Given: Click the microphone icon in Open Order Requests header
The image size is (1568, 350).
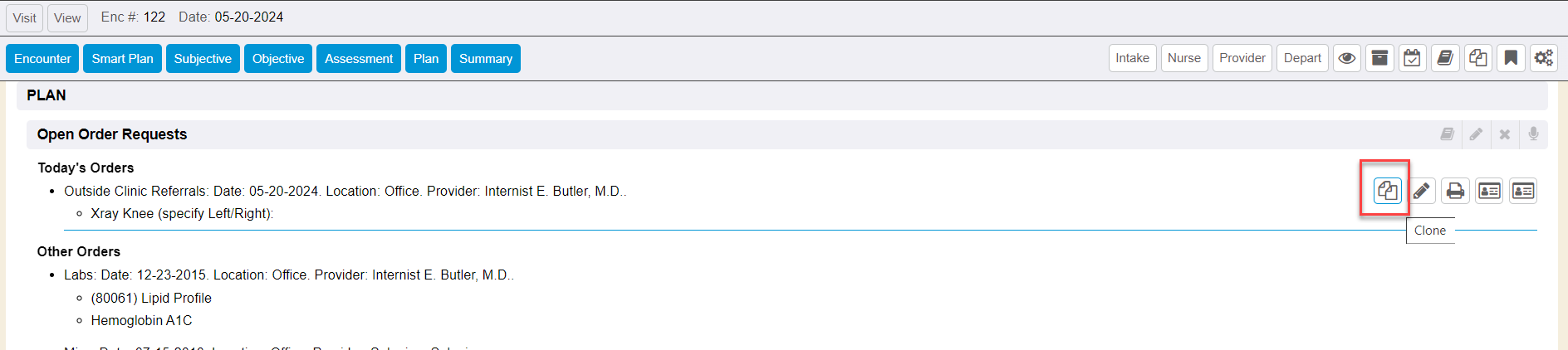Looking at the screenshot, I should [x=1533, y=134].
